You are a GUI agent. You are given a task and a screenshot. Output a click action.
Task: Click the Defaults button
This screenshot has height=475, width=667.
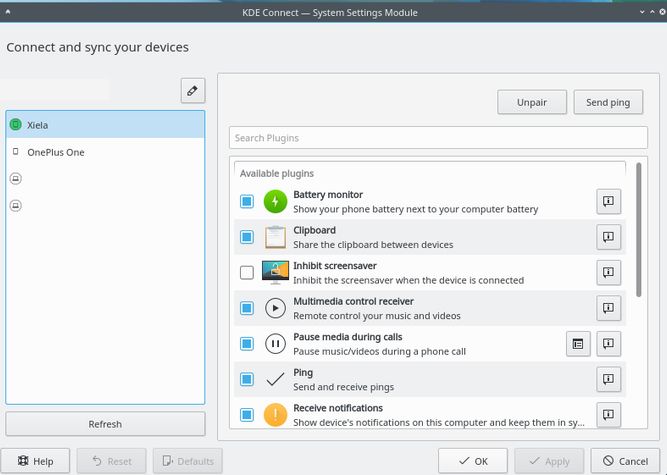(x=188, y=461)
